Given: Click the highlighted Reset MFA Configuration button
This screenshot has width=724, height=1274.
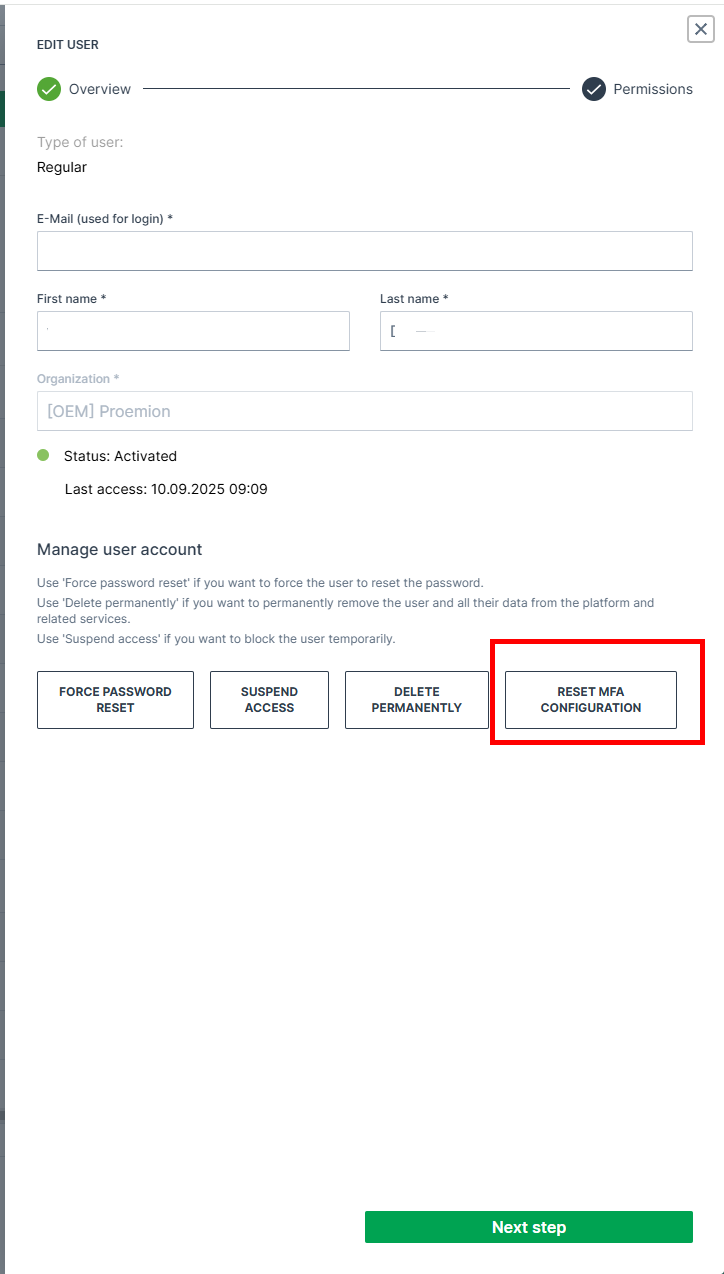Looking at the screenshot, I should (x=590, y=699).
